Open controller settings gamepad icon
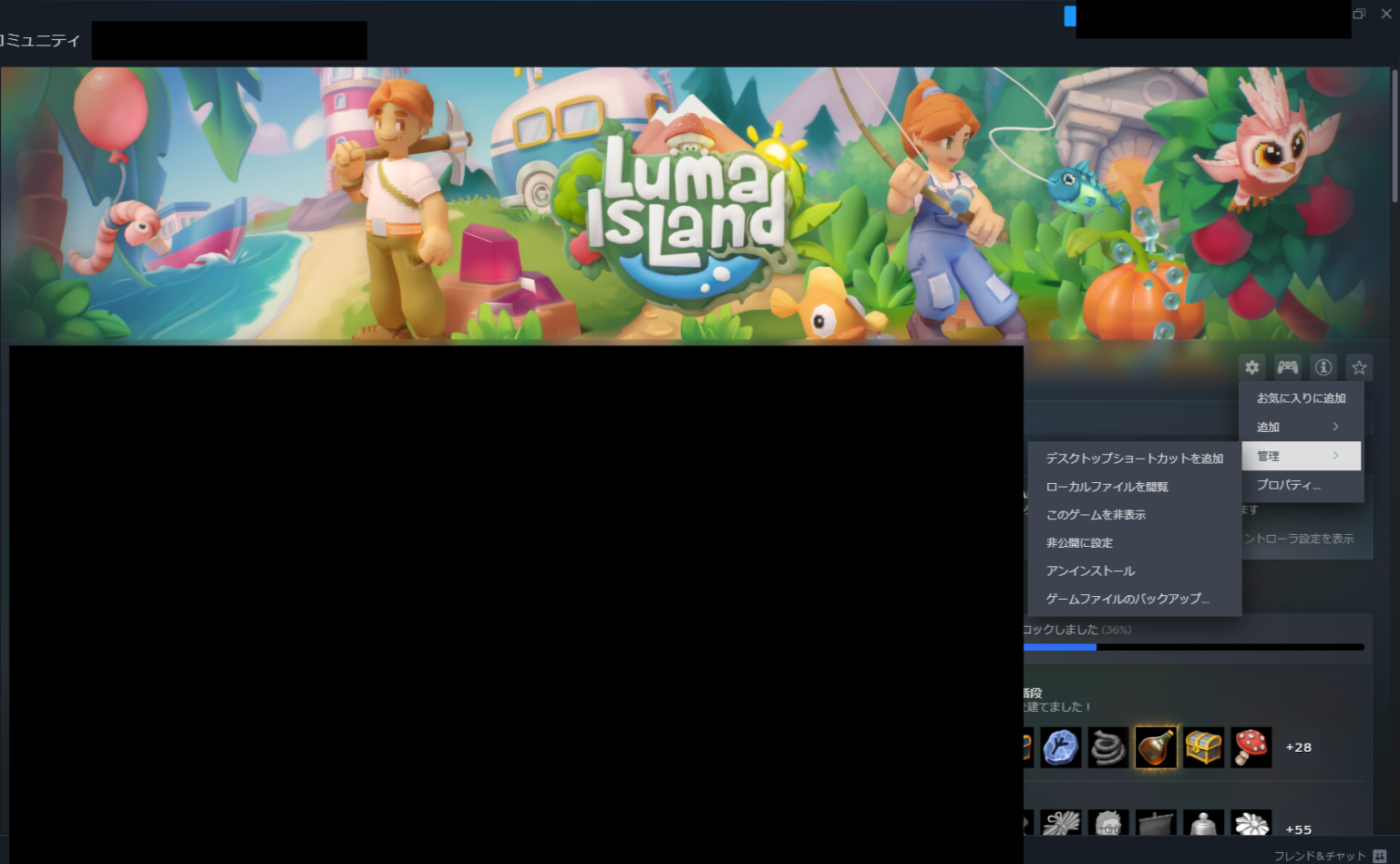Viewport: 1400px width, 864px height. (1287, 367)
